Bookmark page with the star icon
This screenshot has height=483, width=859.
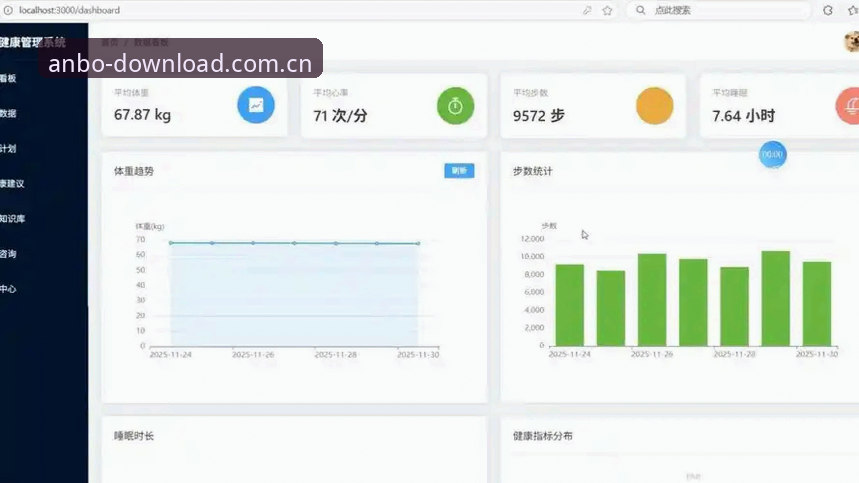607,10
